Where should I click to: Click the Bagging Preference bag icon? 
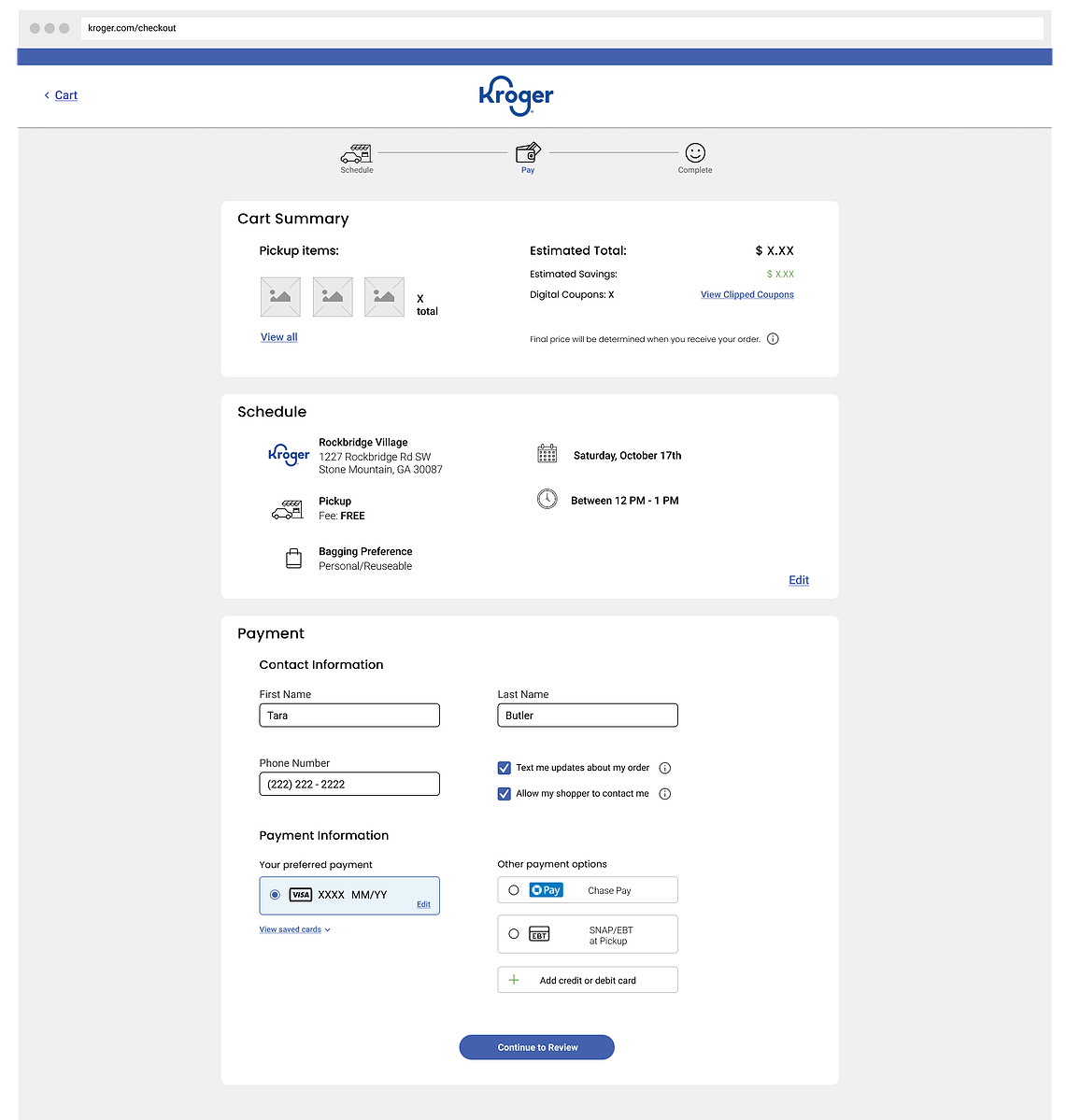[x=293, y=558]
